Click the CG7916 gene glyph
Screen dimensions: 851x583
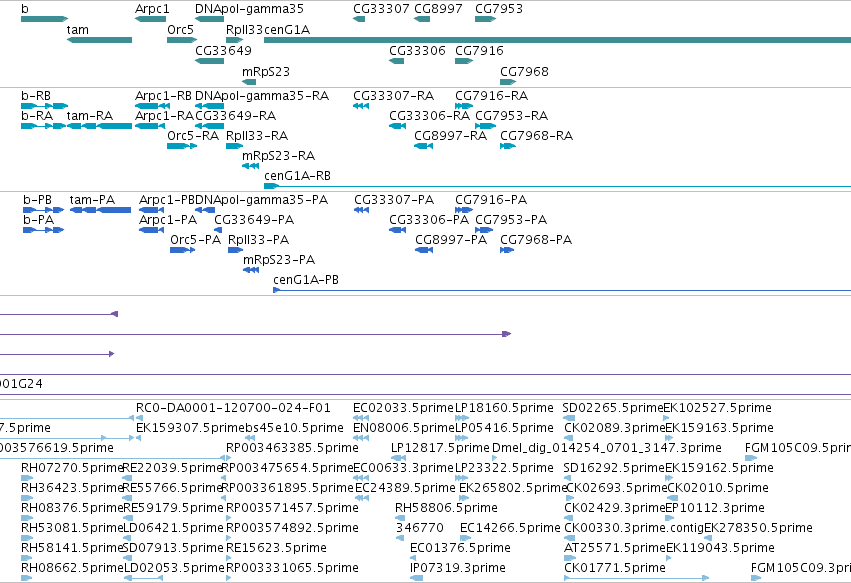pyautogui.click(x=464, y=61)
